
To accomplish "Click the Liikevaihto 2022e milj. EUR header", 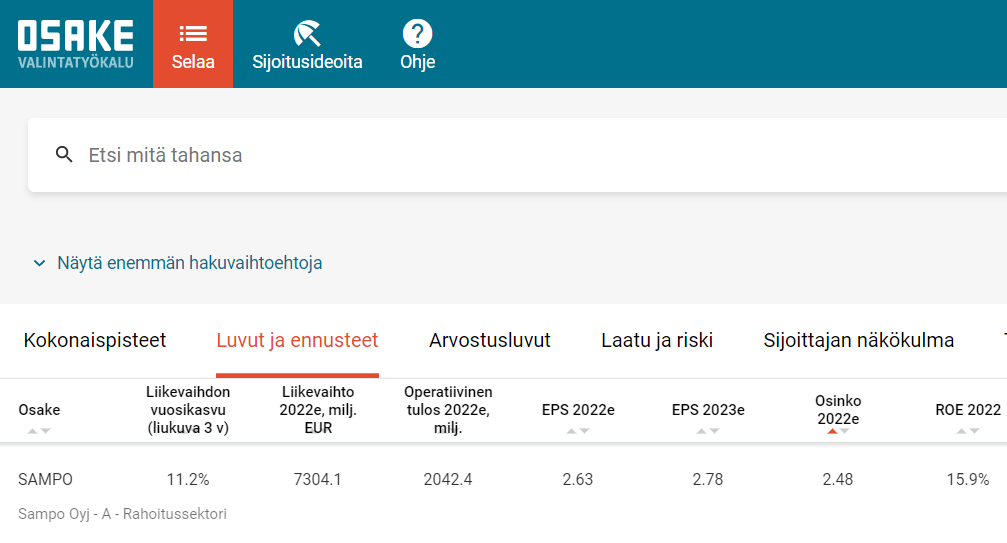I will click(x=318, y=409).
